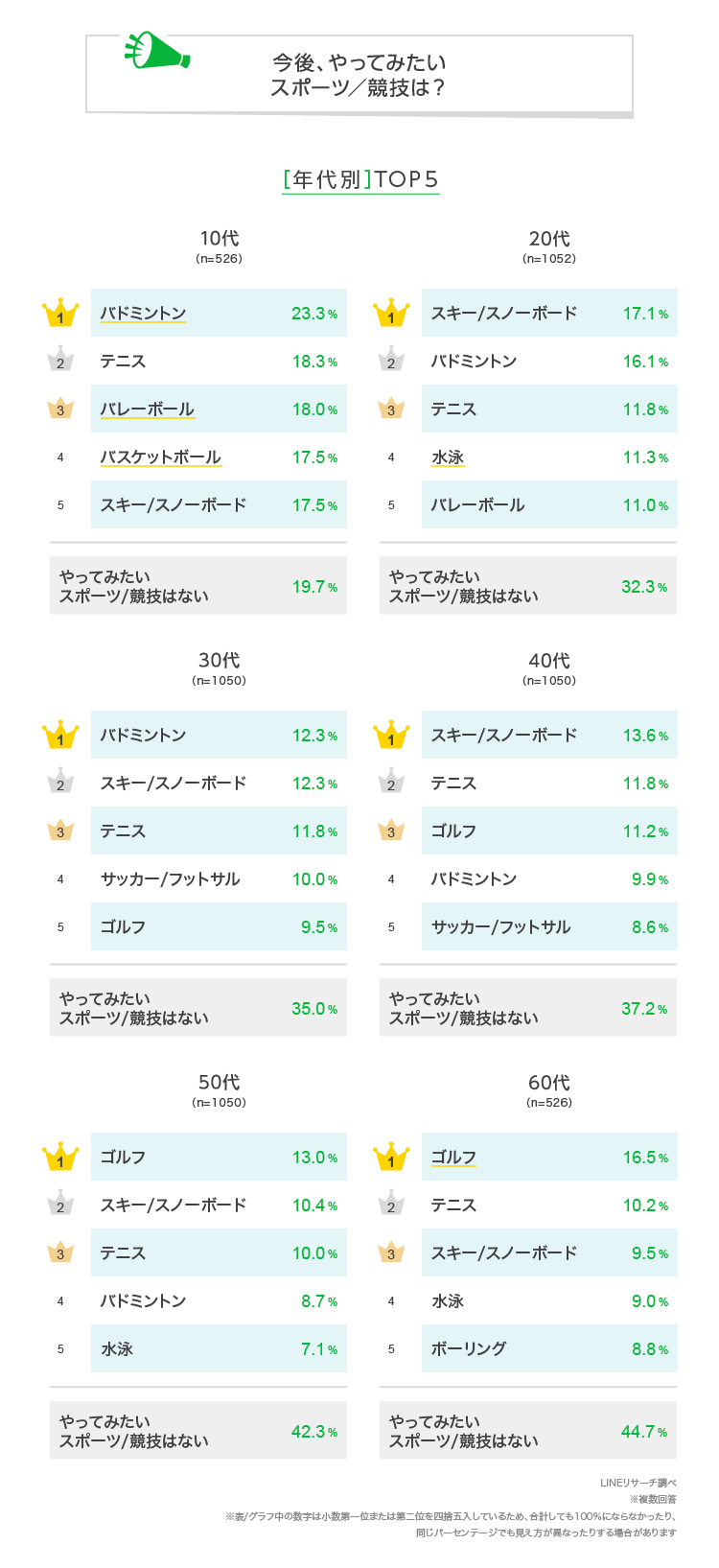
Task: Open the underlined ゴルフ link in 60代
Action: 453,1158
